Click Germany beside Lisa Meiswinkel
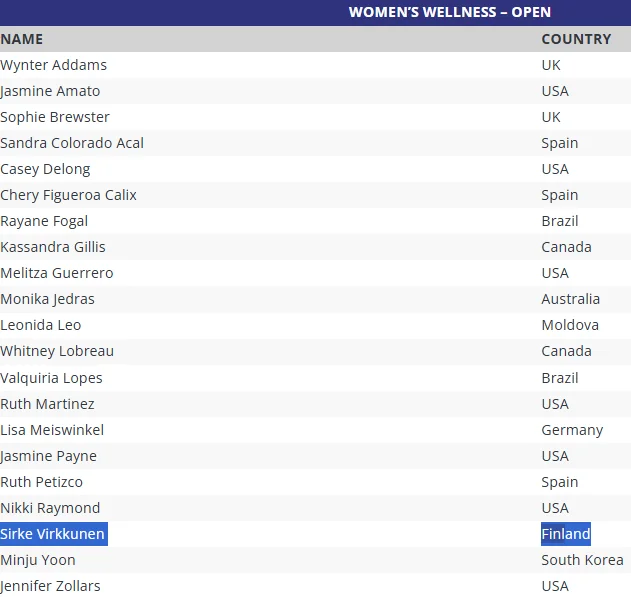The image size is (631, 597). coord(572,430)
